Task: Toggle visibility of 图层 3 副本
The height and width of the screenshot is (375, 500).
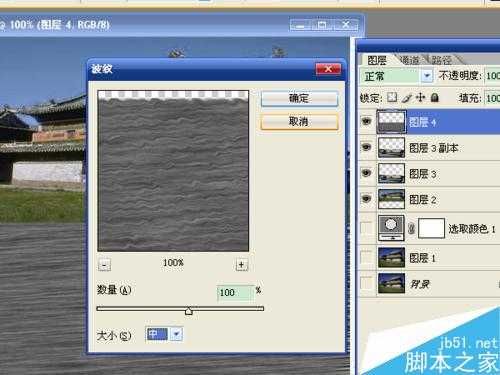Action: pos(367,147)
